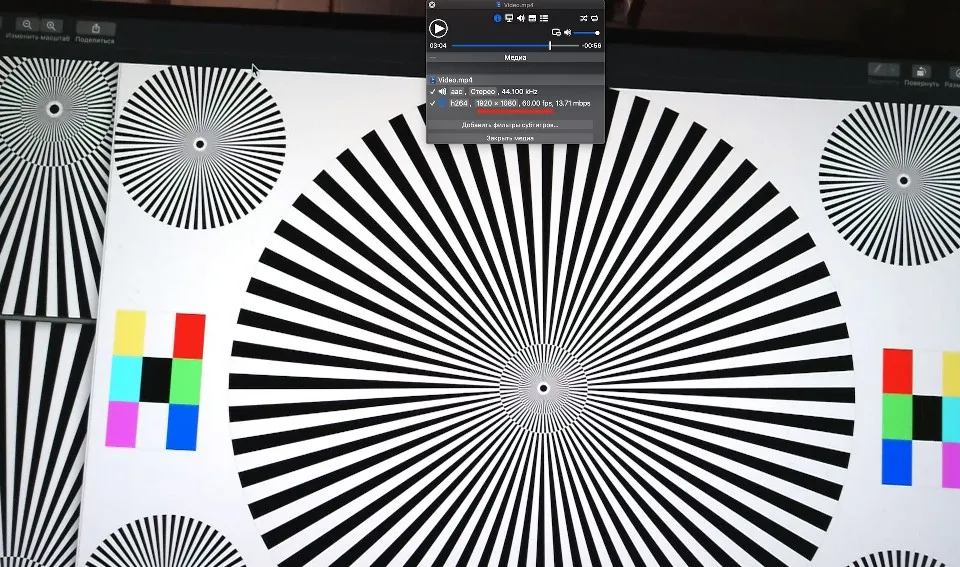Screen dimensions: 960x567
Task: Open the audio settings speaker icon
Action: click(x=520, y=18)
